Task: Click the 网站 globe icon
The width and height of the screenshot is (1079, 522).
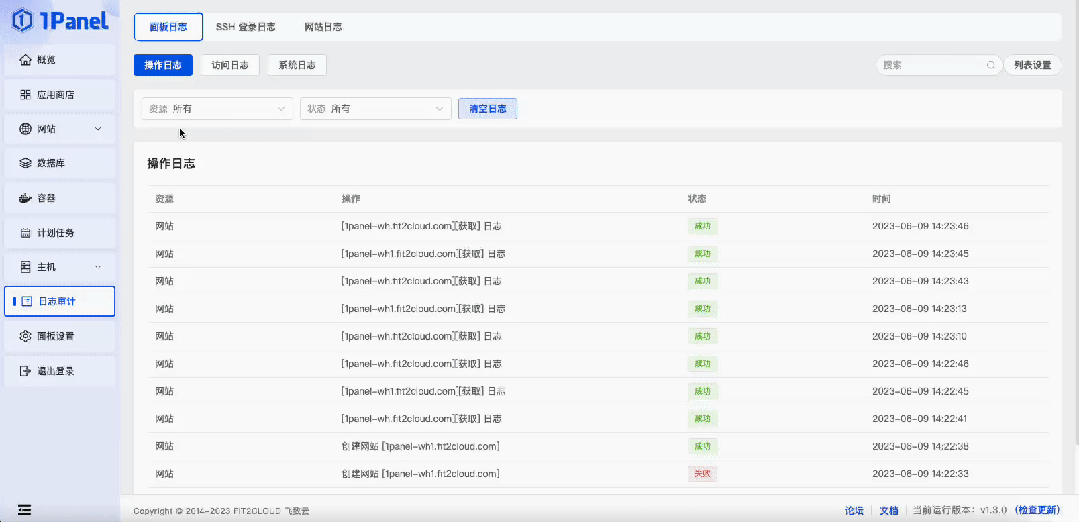Action: [25, 129]
